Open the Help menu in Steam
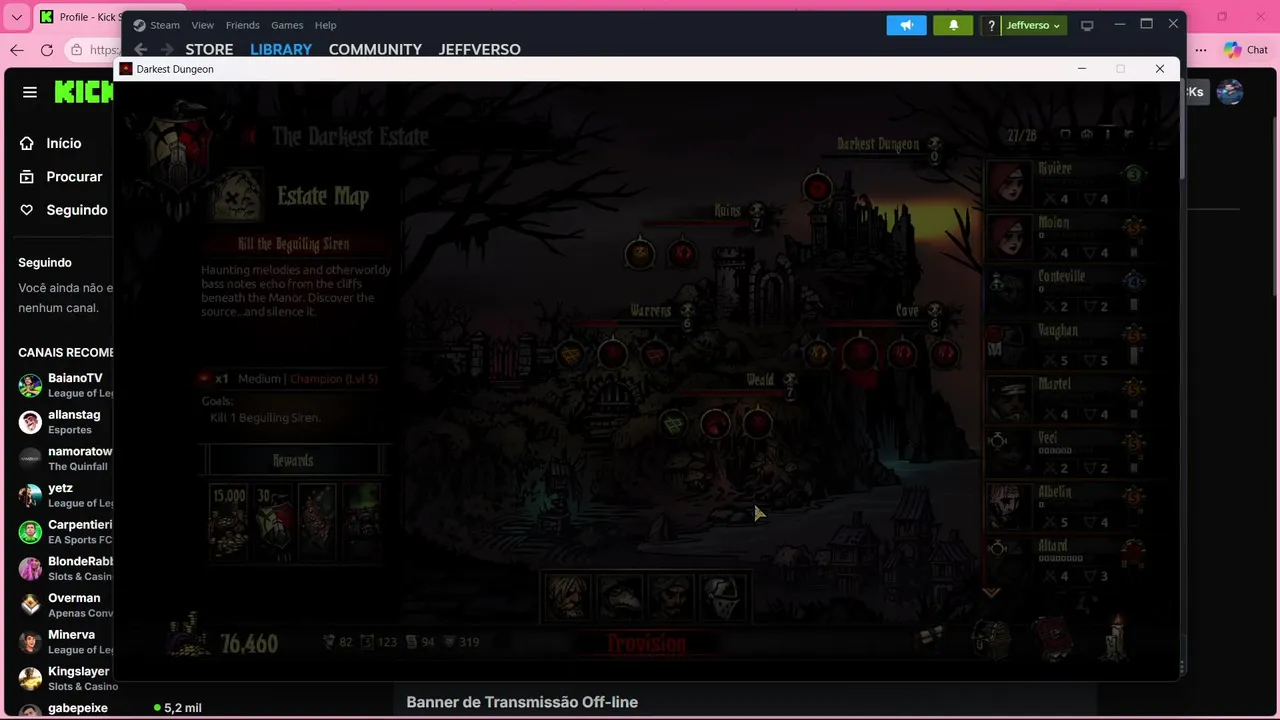Screen dimensions: 1280x720 point(325,25)
